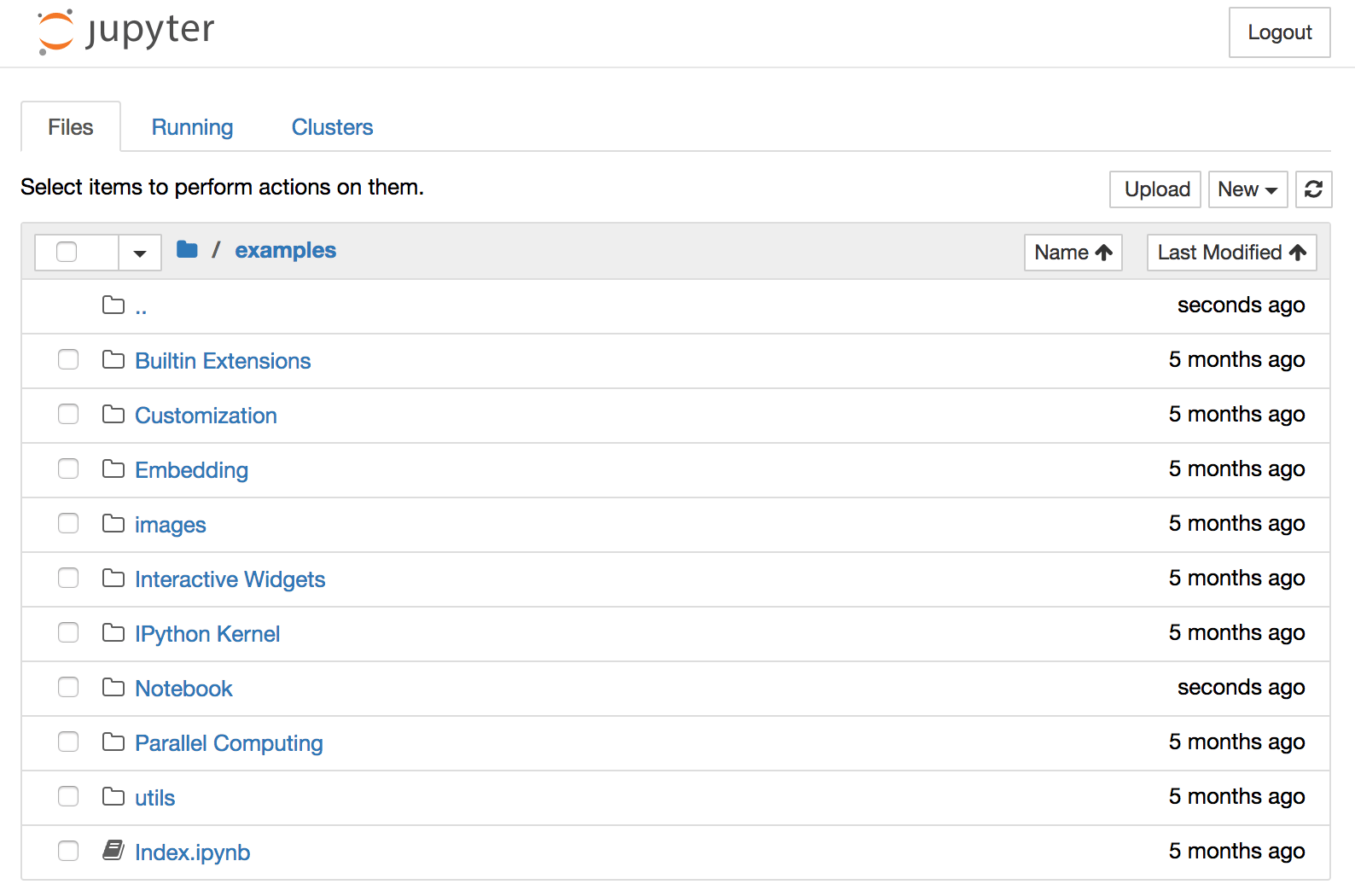Check the Embedding row checkbox

[x=68, y=468]
